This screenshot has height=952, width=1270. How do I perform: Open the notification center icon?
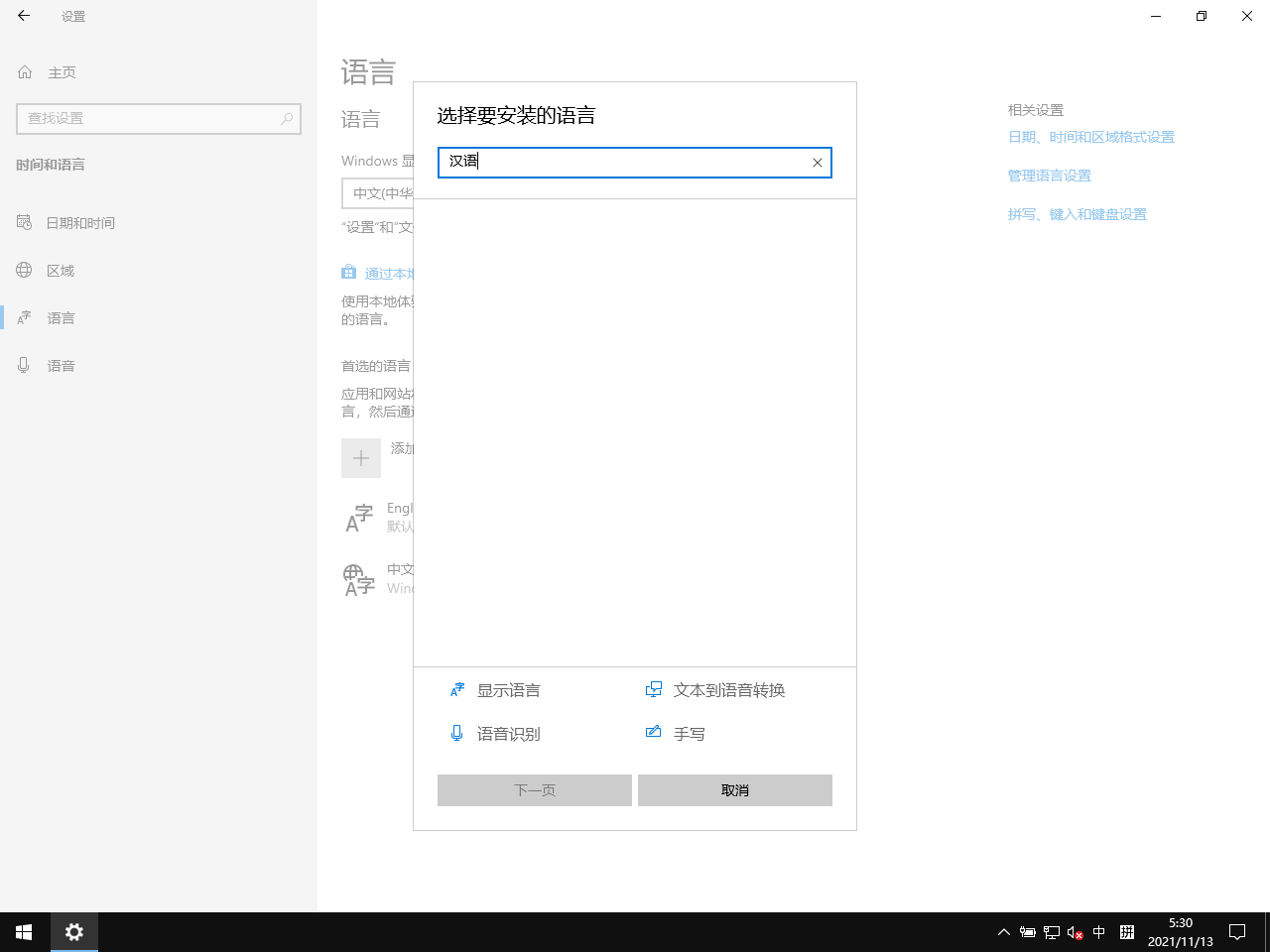(x=1237, y=932)
